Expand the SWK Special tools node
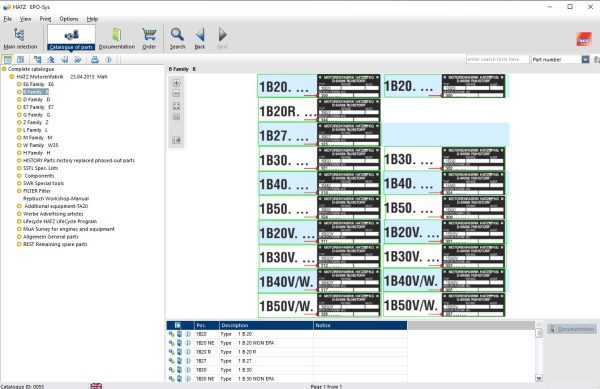The image size is (600, 389). pos(19,183)
